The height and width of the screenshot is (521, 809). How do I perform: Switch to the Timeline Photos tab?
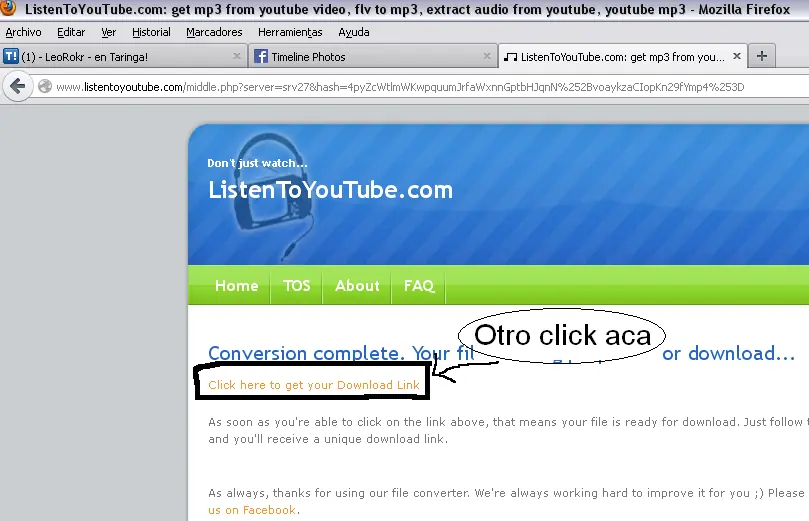coord(373,56)
